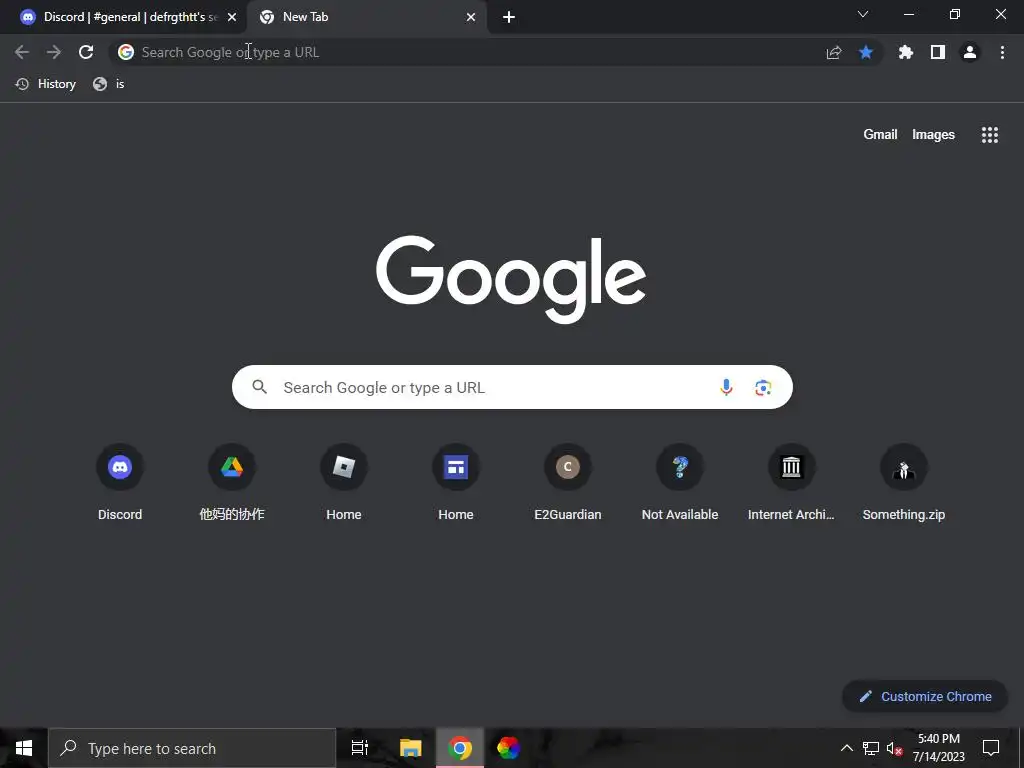Close the New Tab tab
Viewport: 1024px width, 768px height.
tap(471, 17)
